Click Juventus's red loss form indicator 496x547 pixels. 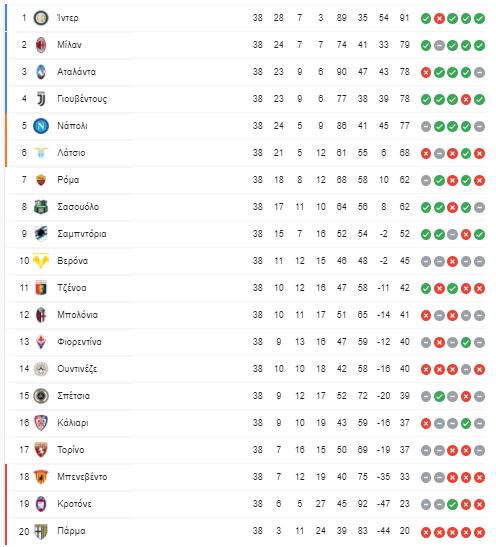tap(466, 99)
